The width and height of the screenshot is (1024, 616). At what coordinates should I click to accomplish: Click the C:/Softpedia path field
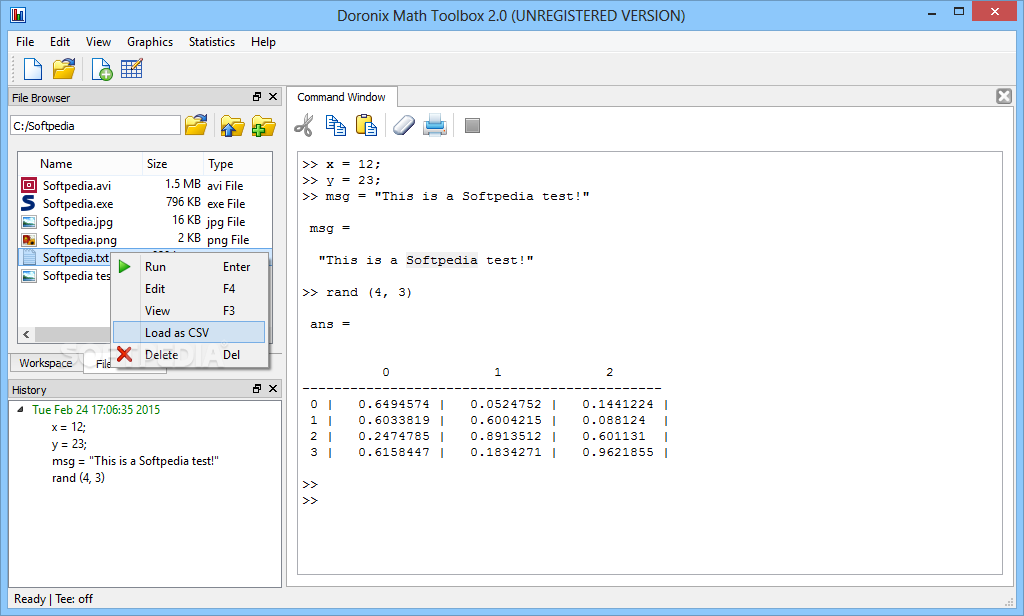coord(95,125)
